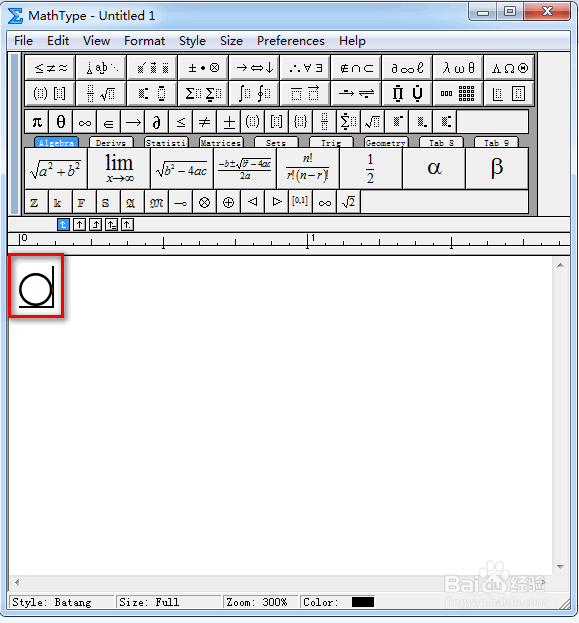Image resolution: width=579 pixels, height=623 pixels.
Task: Select the relational-justified tab stop
Action: [x=111, y=225]
